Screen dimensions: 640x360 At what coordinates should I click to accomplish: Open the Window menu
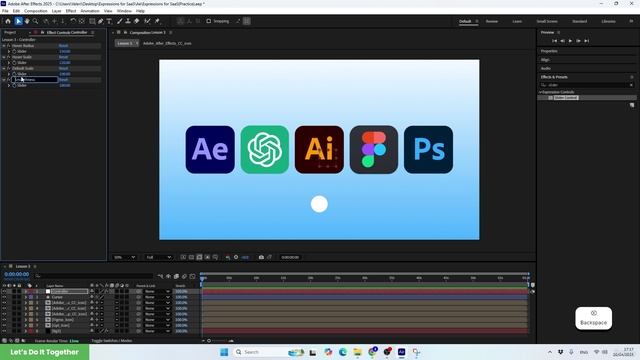[x=124, y=11]
